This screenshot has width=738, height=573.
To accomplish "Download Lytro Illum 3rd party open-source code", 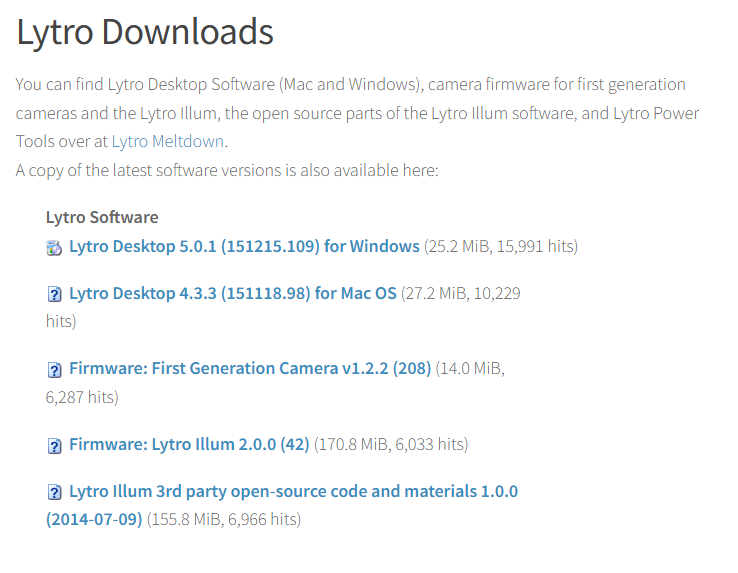I will tap(282, 505).
